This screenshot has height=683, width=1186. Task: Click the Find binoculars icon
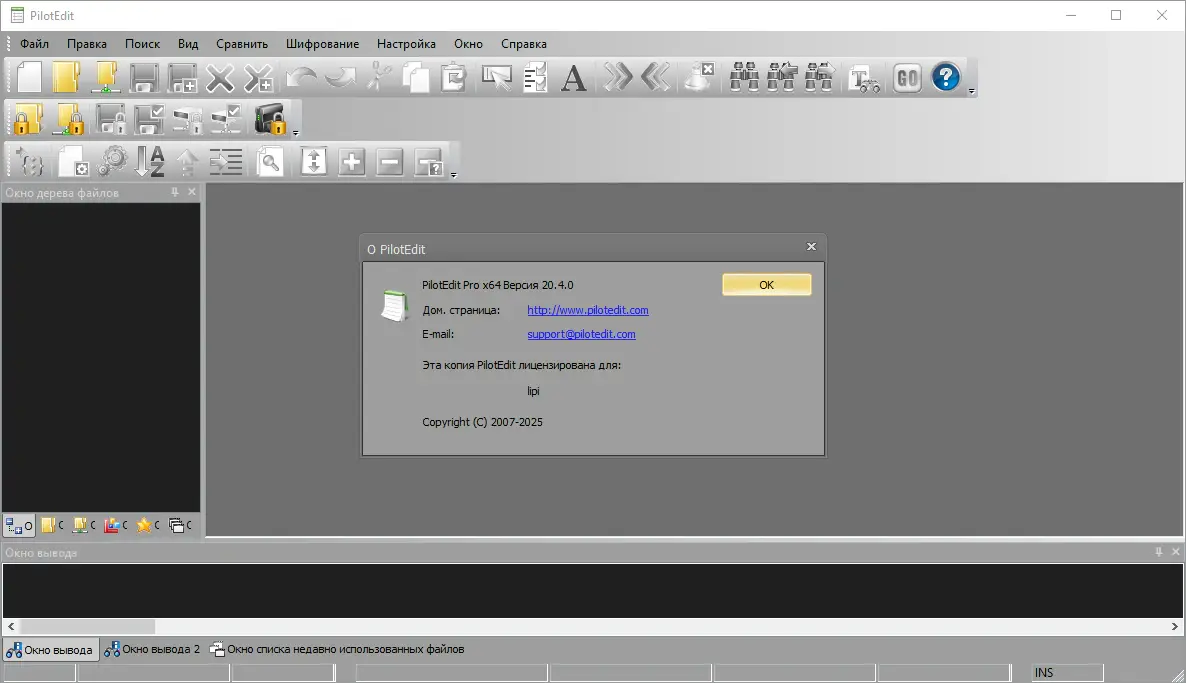point(744,78)
